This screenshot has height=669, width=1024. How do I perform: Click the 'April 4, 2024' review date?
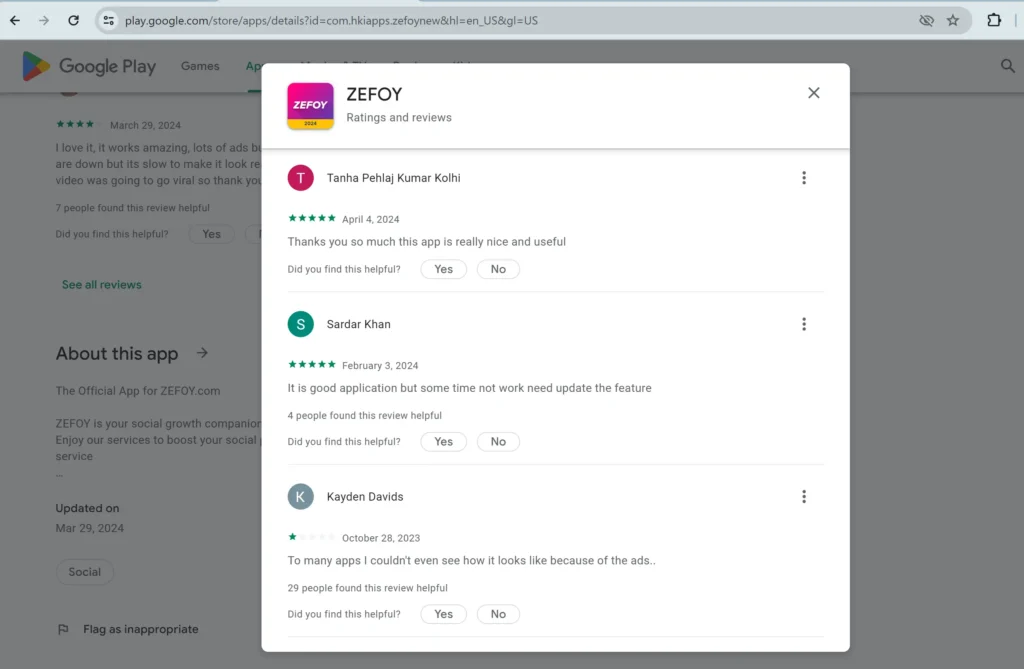[x=370, y=220]
